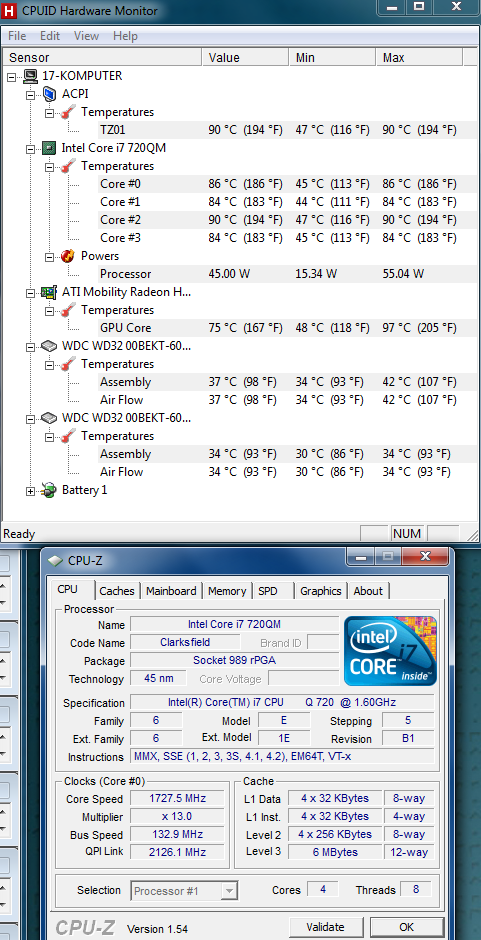
Task: Collapse the Powers node under Intel Core
Action: 50,257
